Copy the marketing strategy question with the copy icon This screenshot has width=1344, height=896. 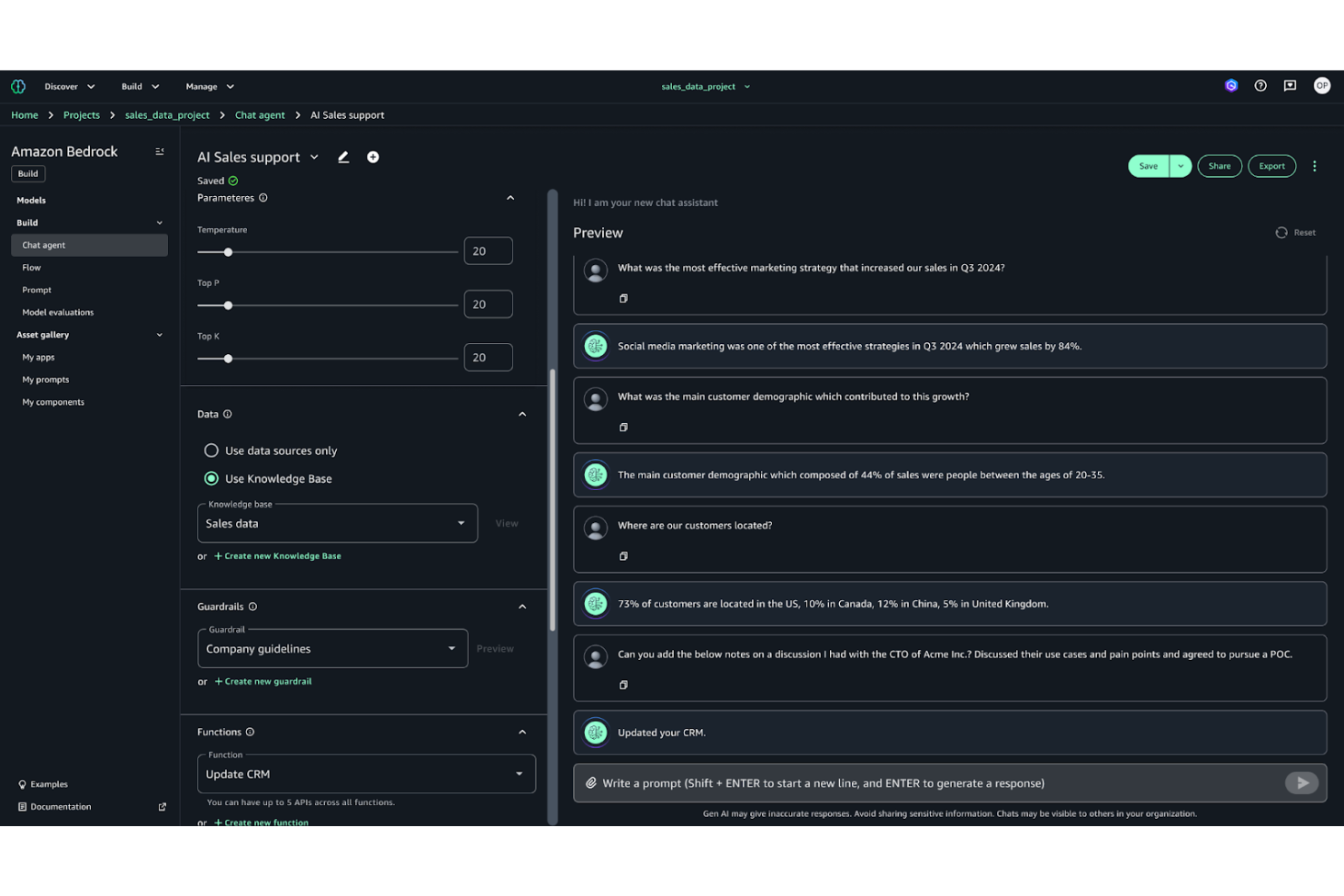pyautogui.click(x=623, y=298)
